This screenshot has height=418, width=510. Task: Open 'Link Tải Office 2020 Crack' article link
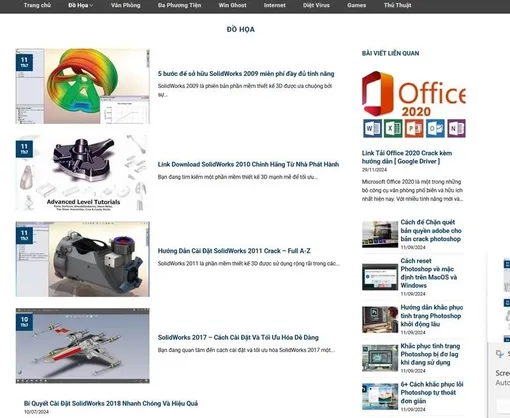[407, 157]
